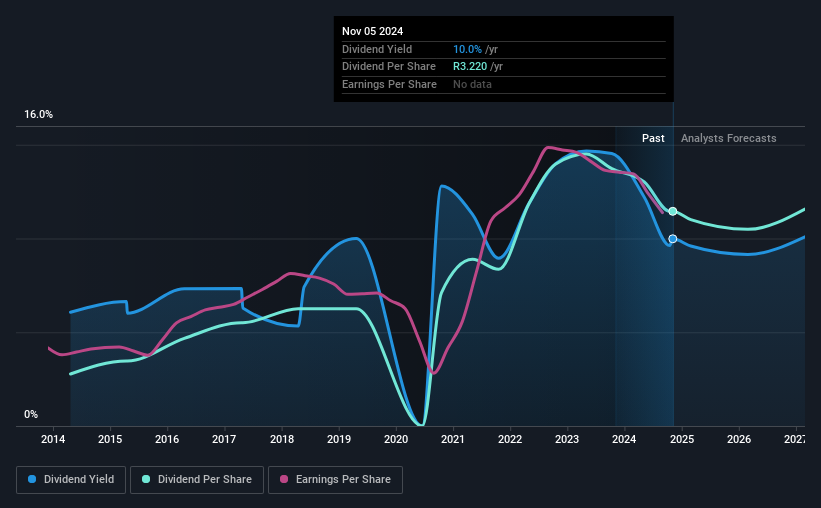Click the blue Dividend Yield legend dot
821x508 pixels.
(x=32, y=479)
